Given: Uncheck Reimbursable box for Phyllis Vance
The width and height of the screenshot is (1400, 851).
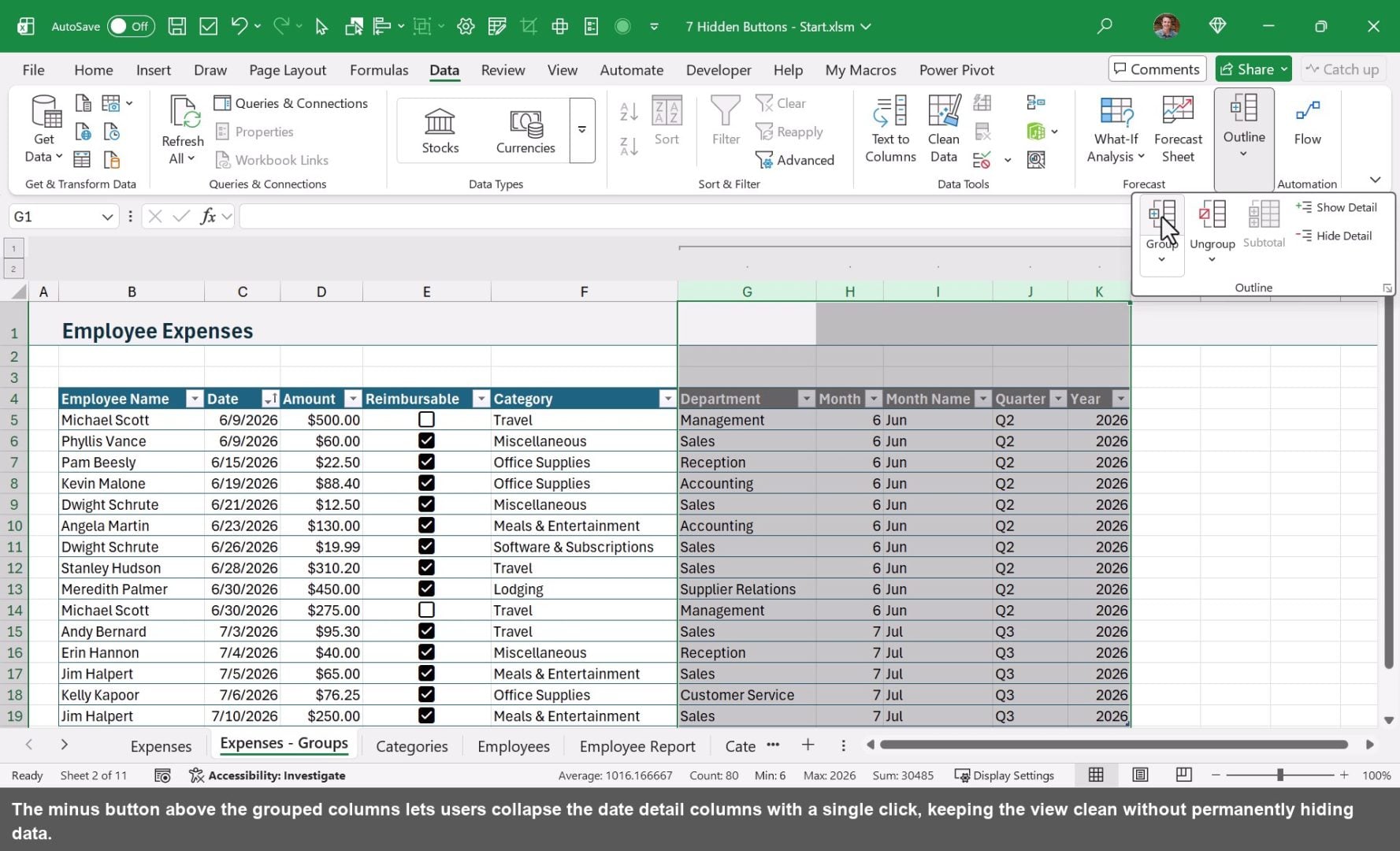Looking at the screenshot, I should pos(426,441).
